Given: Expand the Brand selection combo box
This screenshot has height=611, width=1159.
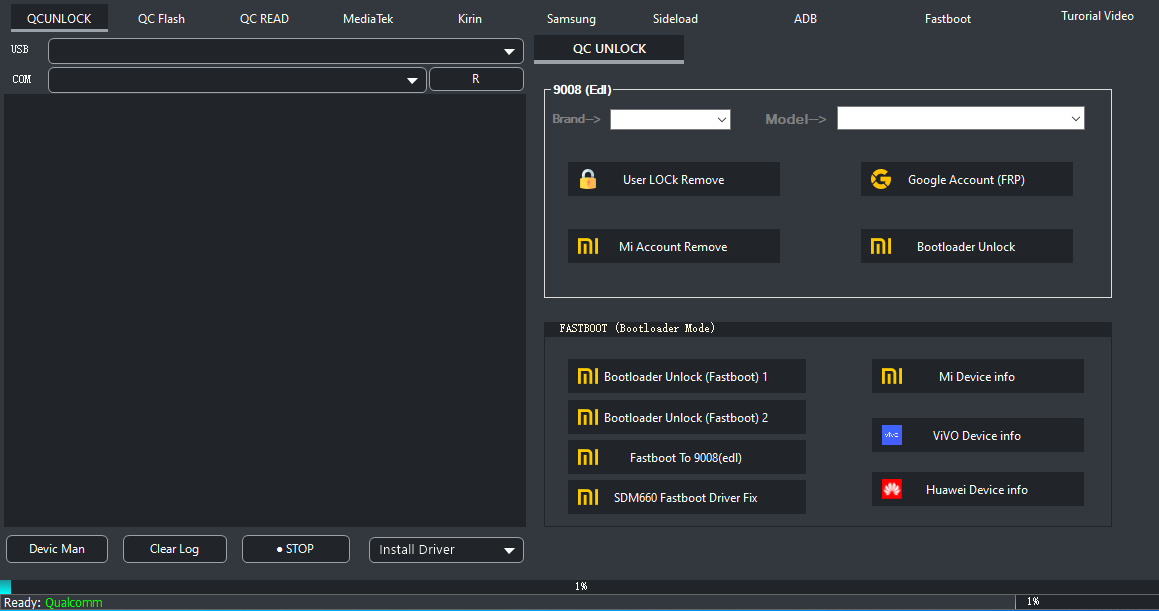Looking at the screenshot, I should pos(670,119).
